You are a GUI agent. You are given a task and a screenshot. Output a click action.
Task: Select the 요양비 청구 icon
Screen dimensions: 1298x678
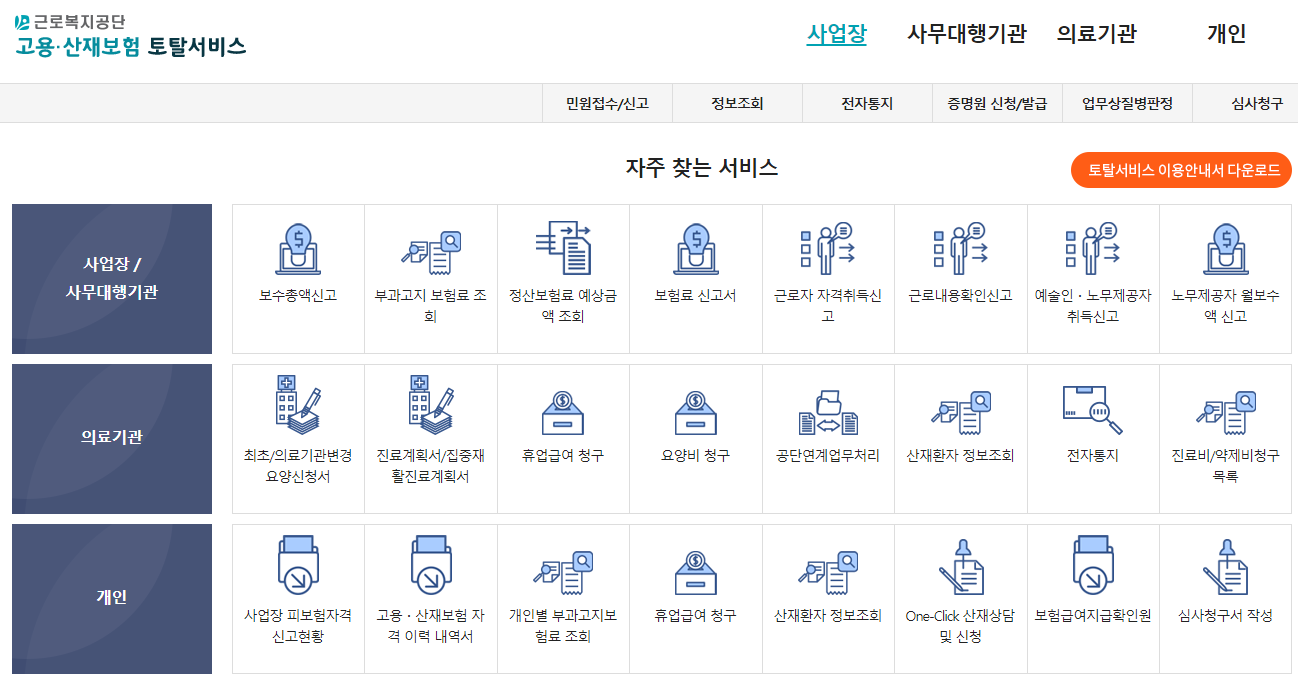click(x=695, y=411)
